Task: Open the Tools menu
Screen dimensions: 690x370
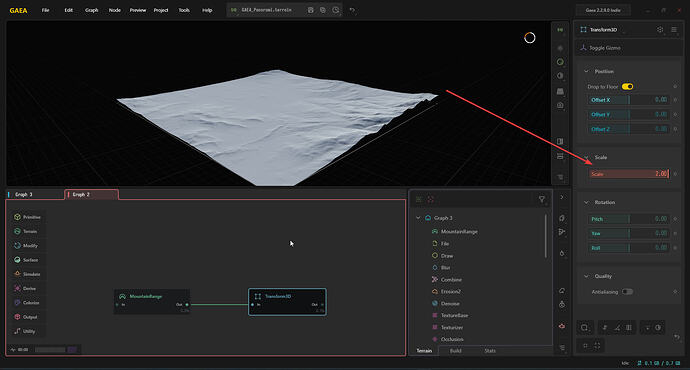Action: [x=184, y=10]
